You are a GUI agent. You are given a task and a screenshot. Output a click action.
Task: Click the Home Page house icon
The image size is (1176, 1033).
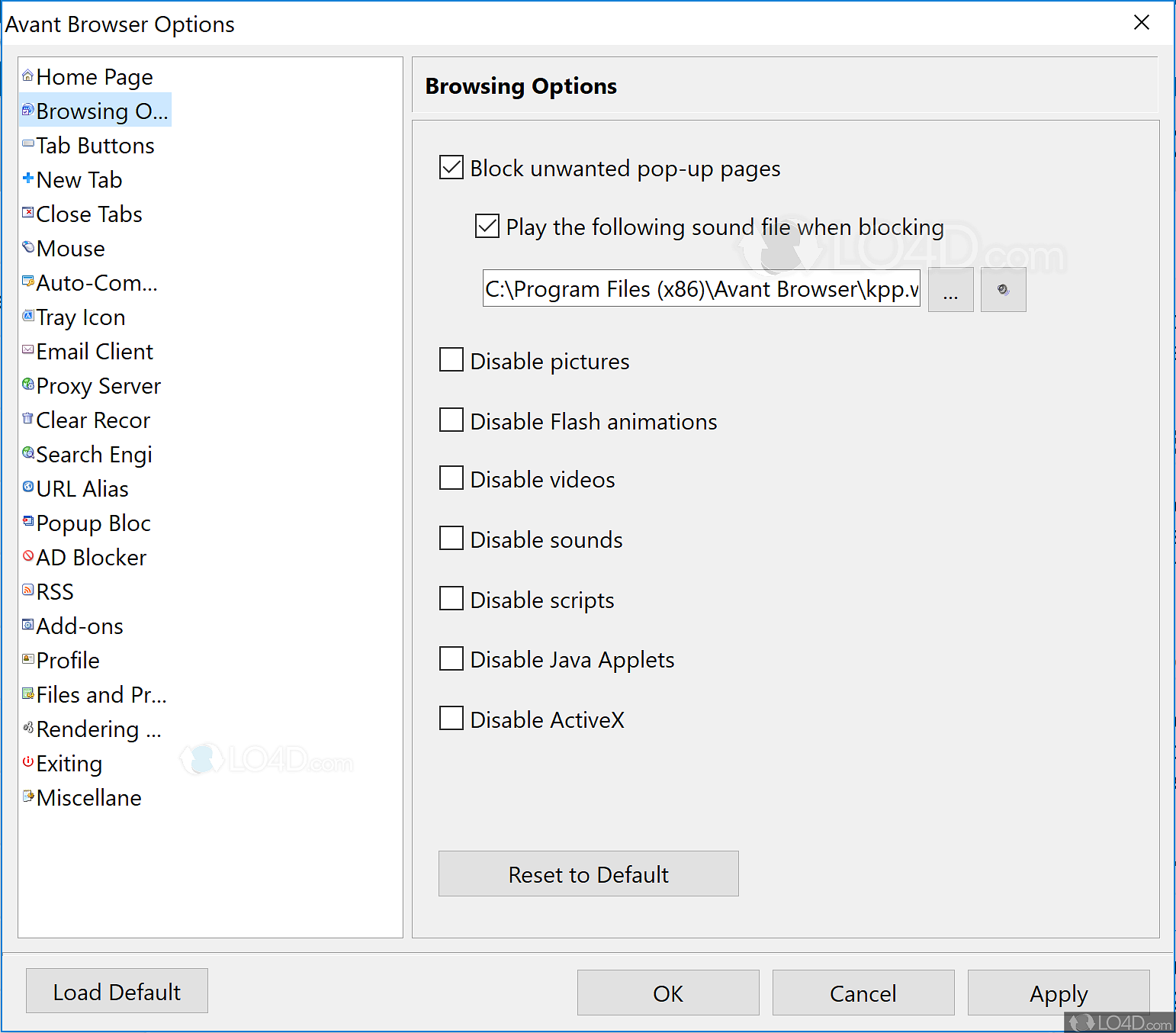[x=27, y=76]
